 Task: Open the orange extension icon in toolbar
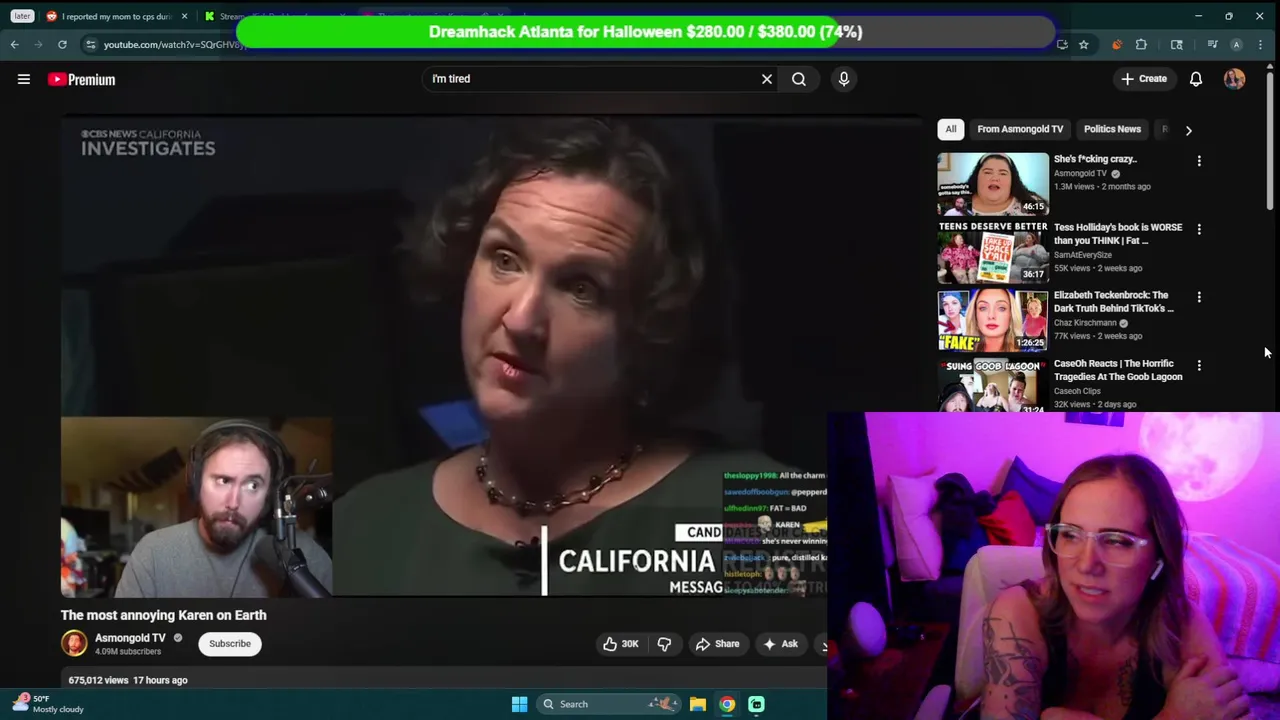[x=1117, y=44]
